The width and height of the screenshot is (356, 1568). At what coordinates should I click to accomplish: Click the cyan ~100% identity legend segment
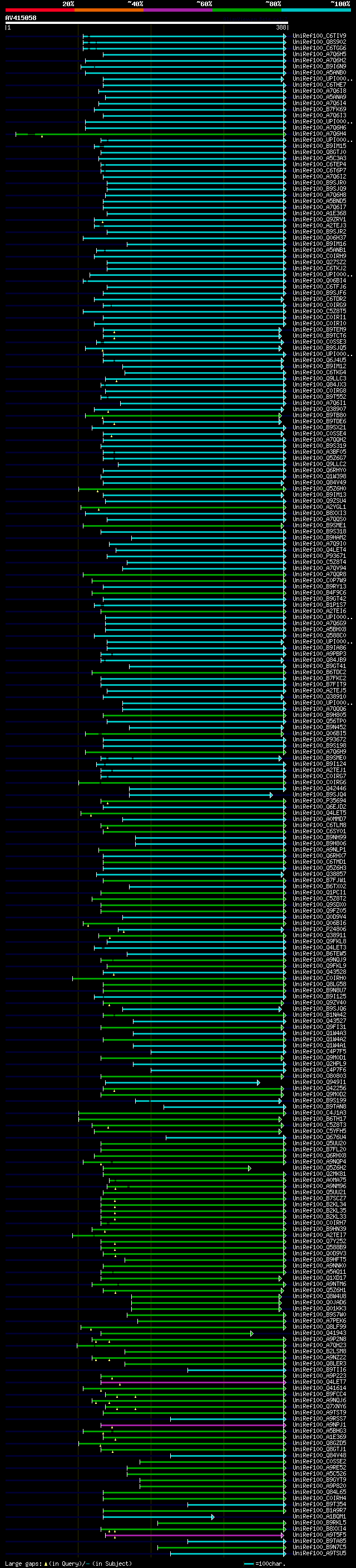pyautogui.click(x=317, y=10)
